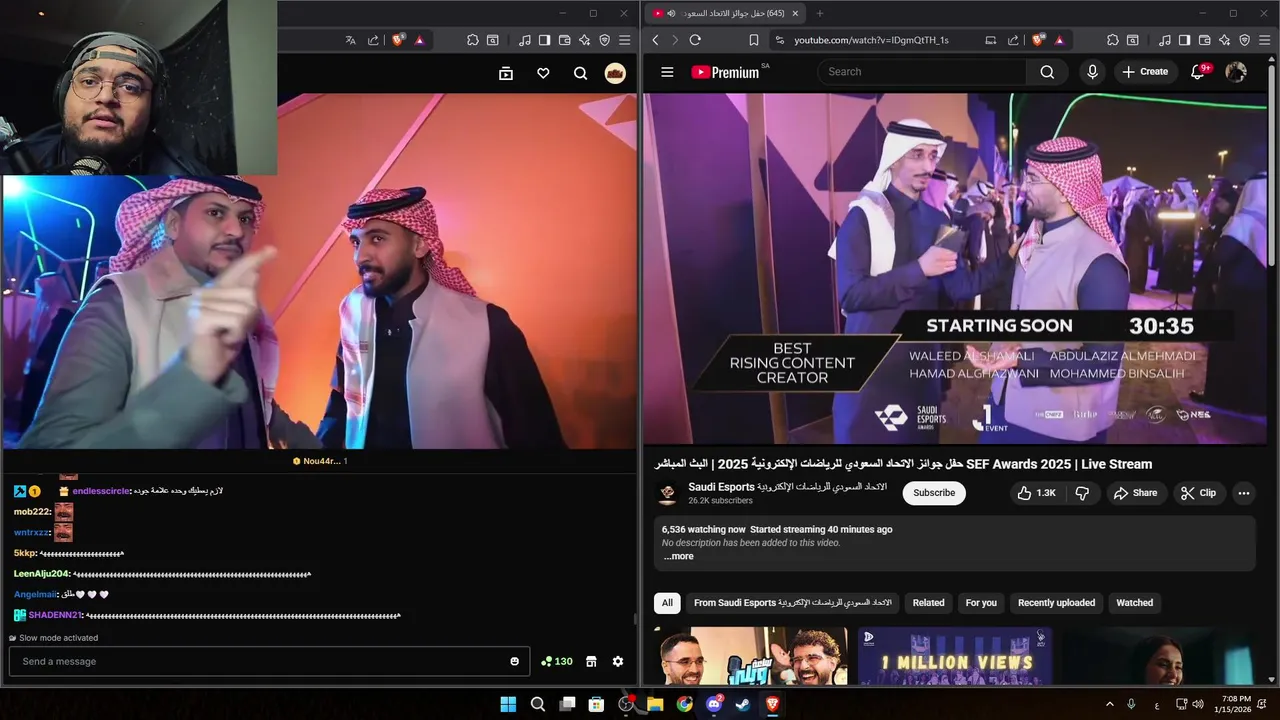Viewport: 1280px width, 720px height.
Task: Click the YouTube search magnifier button
Action: pos(1047,72)
